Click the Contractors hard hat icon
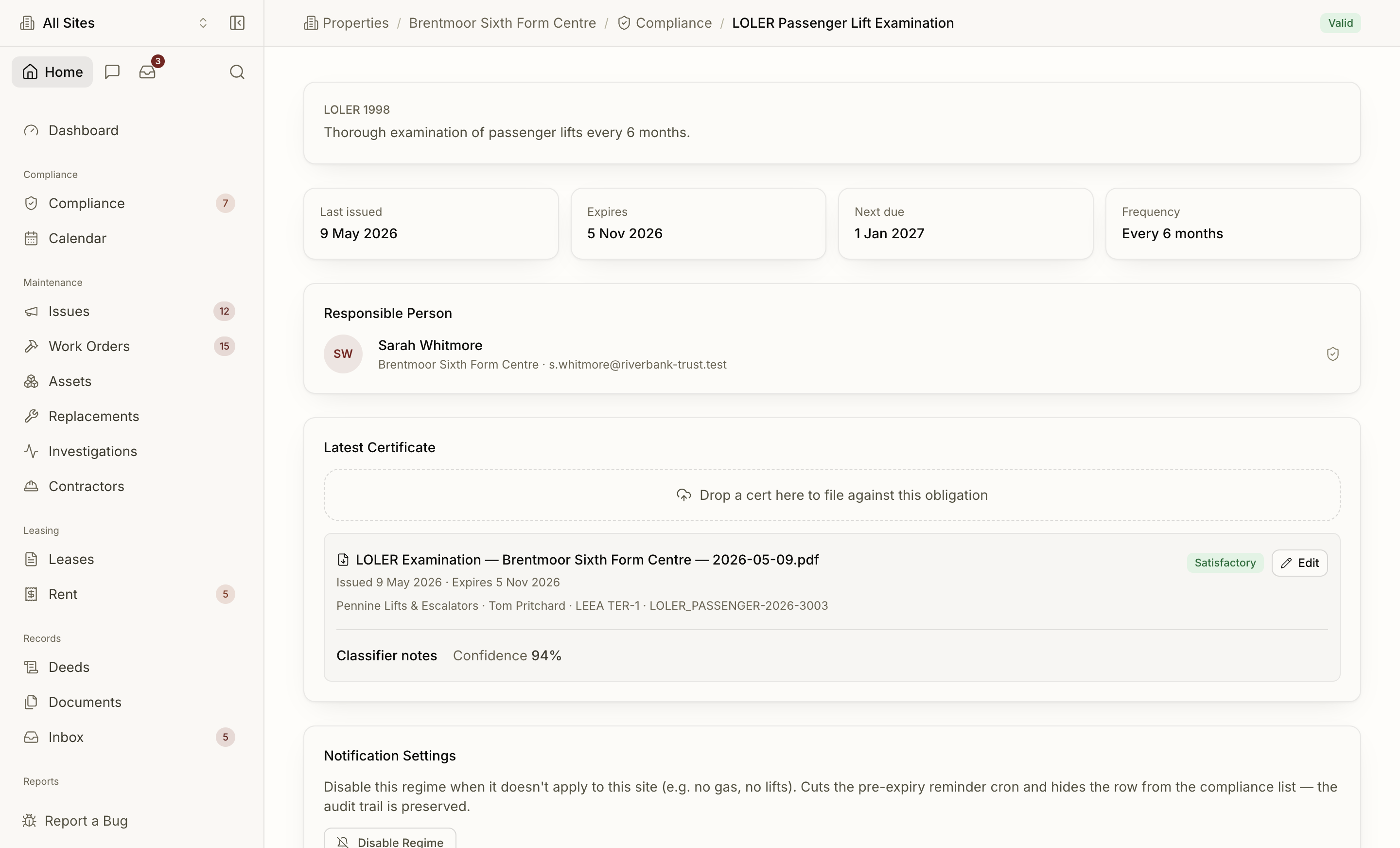 [x=31, y=486]
